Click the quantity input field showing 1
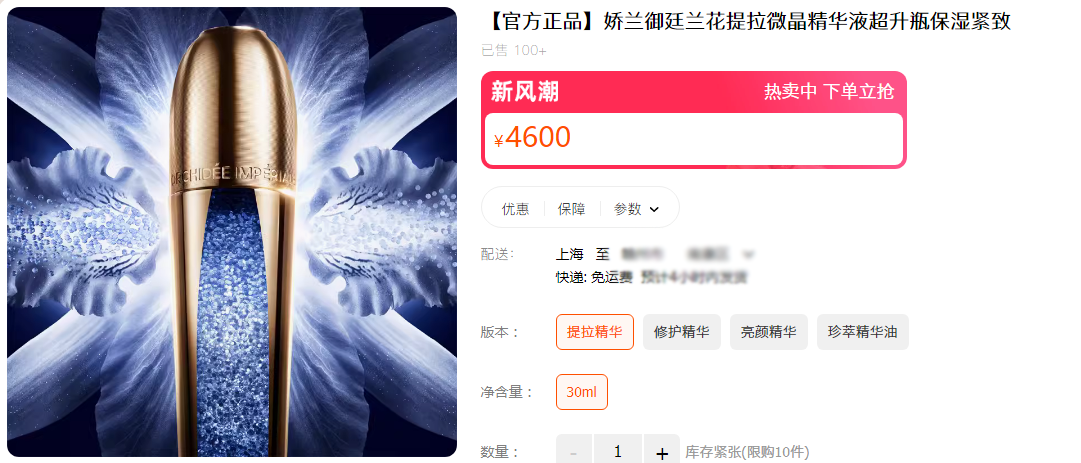Screen dimensions: 1081x463 (x=618, y=452)
